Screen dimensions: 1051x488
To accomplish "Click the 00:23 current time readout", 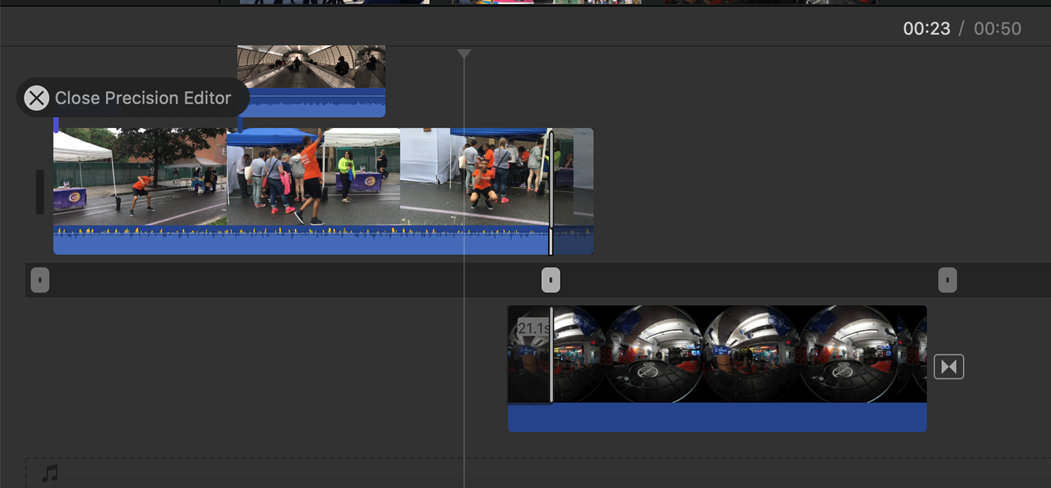I will tap(926, 28).
